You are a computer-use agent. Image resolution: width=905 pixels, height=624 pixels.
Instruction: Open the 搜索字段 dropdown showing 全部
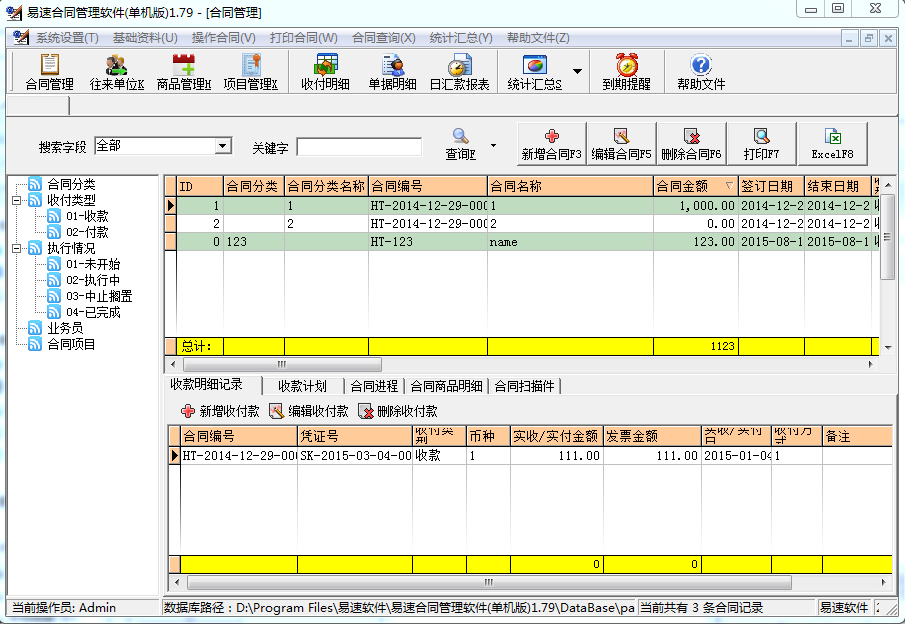[x=225, y=146]
